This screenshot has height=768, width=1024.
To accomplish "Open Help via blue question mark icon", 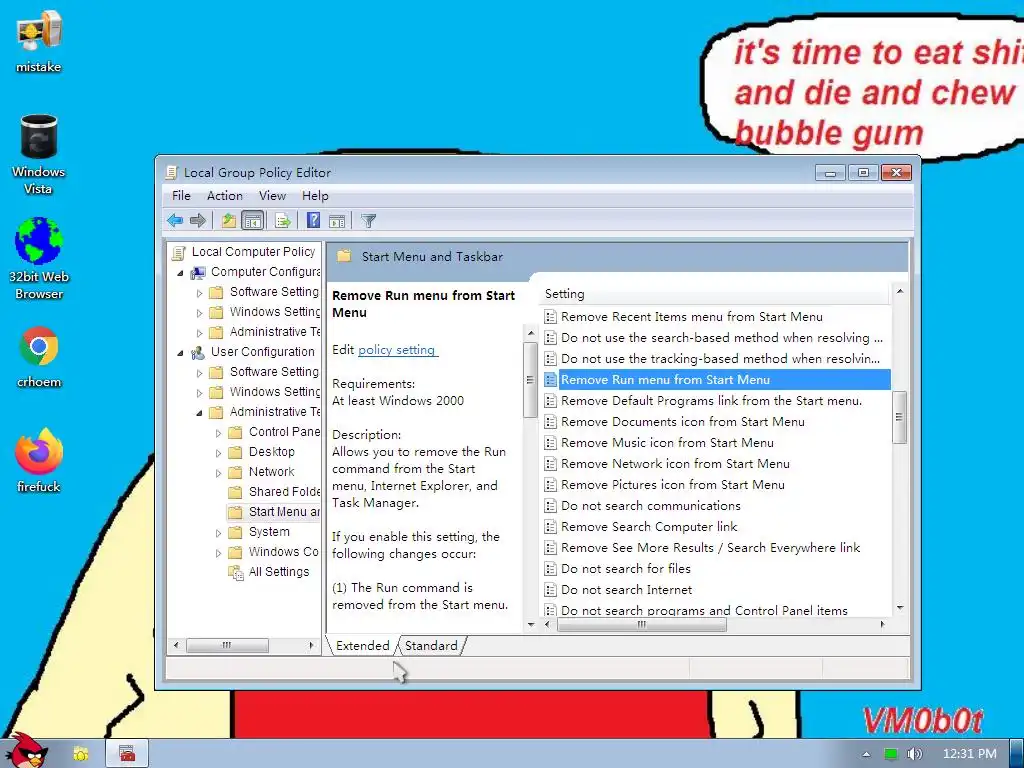I will 313,221.
